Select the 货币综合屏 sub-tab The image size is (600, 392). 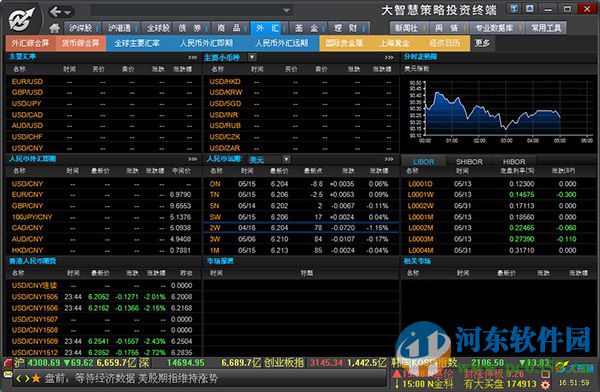click(80, 43)
